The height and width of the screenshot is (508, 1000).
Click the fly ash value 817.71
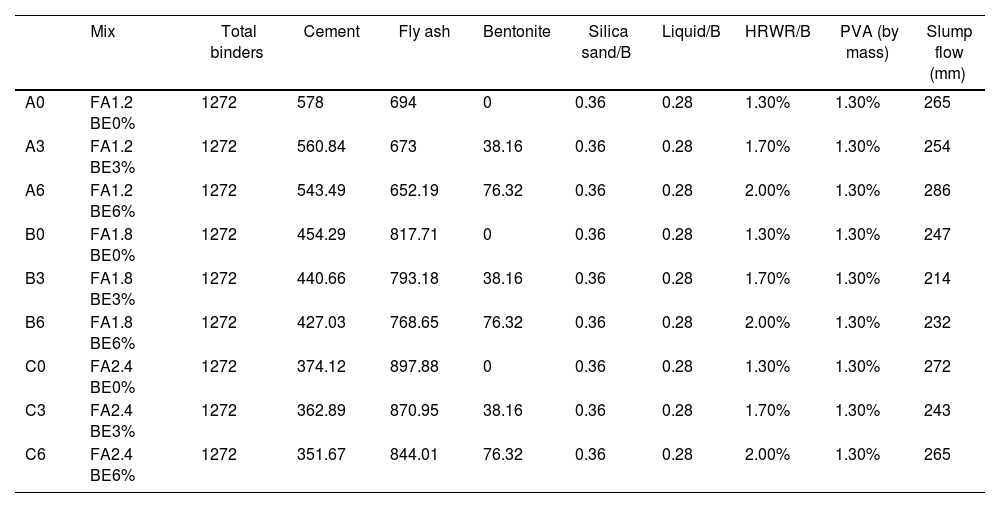click(414, 234)
